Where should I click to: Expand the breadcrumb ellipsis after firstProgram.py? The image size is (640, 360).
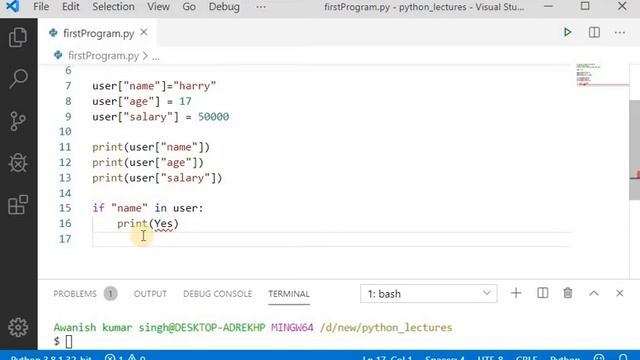tap(156, 56)
